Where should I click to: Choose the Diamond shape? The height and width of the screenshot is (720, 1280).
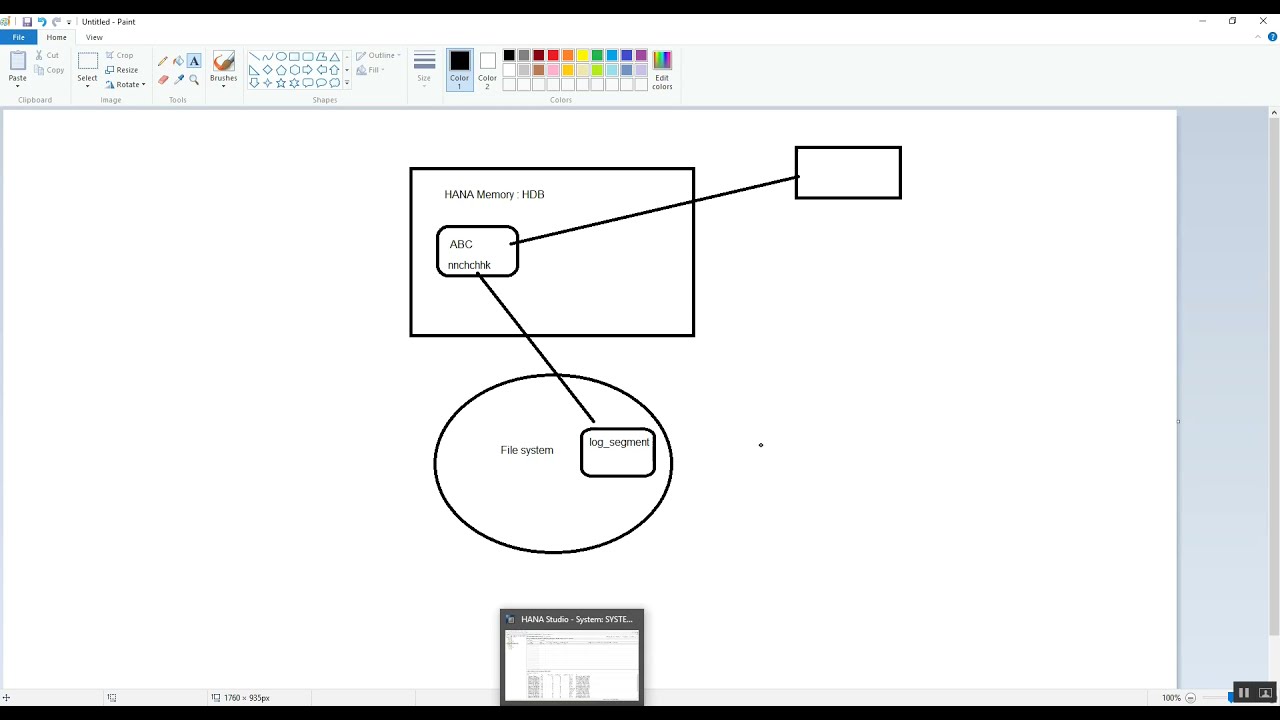click(x=267, y=70)
